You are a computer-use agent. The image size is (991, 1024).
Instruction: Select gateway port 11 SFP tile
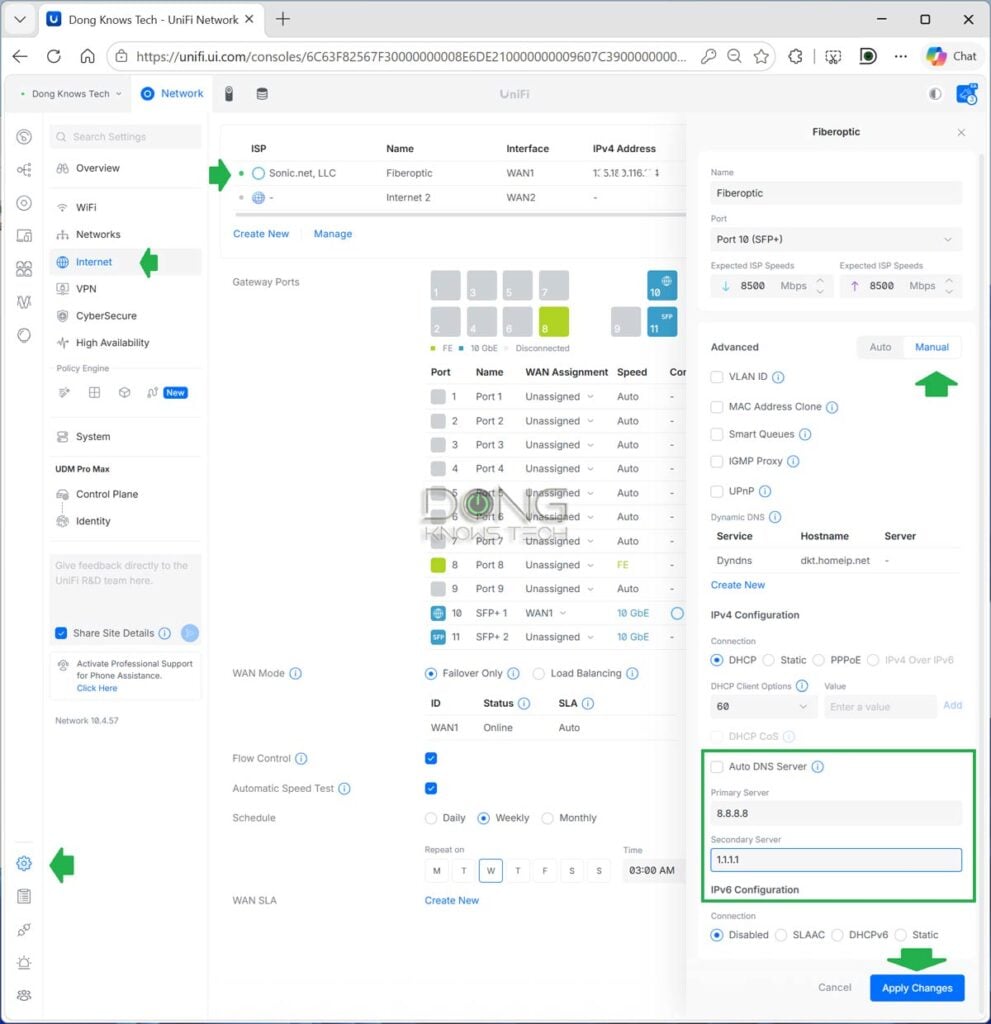662,322
